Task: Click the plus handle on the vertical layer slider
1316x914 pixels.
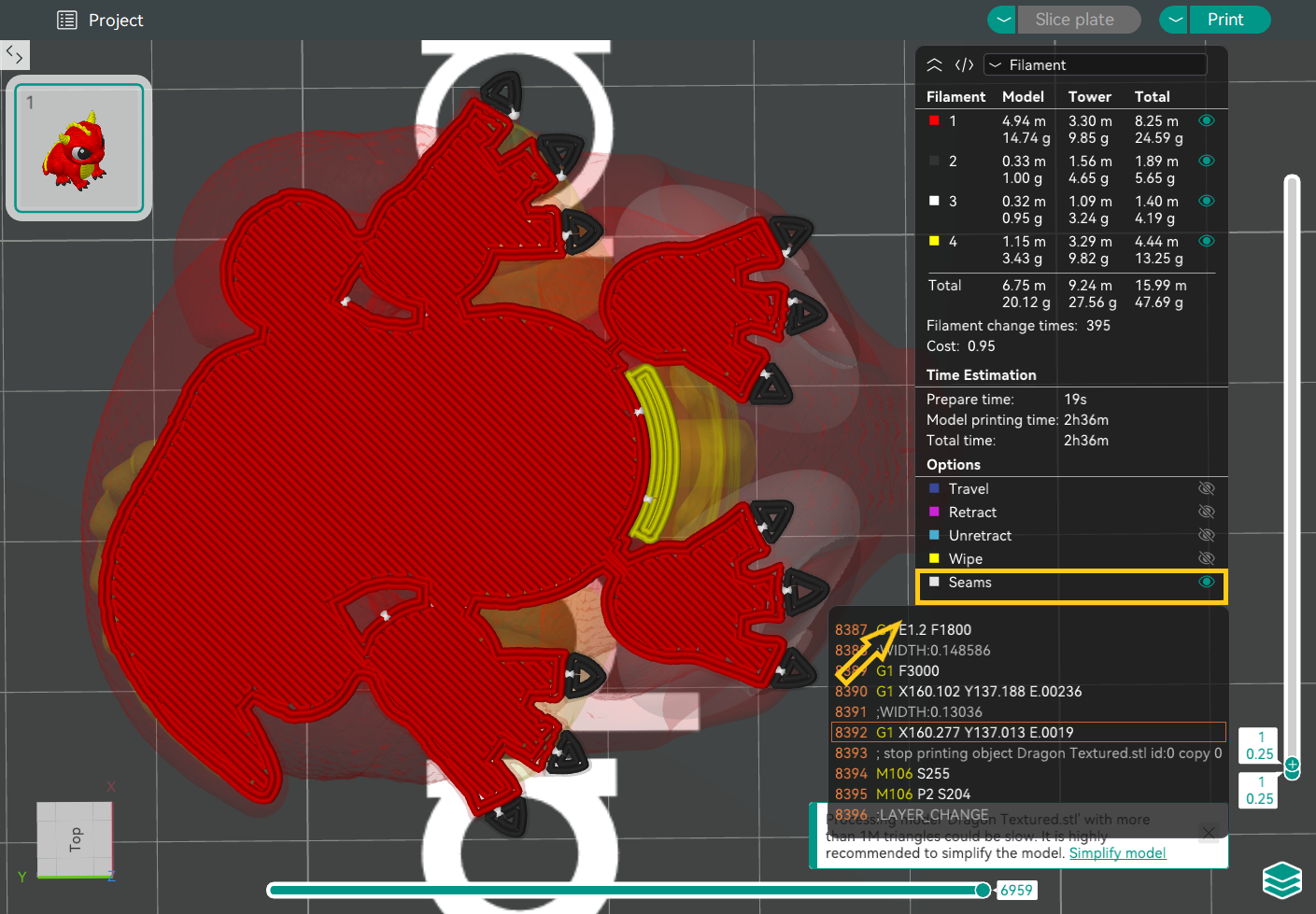Action: 1292,766
